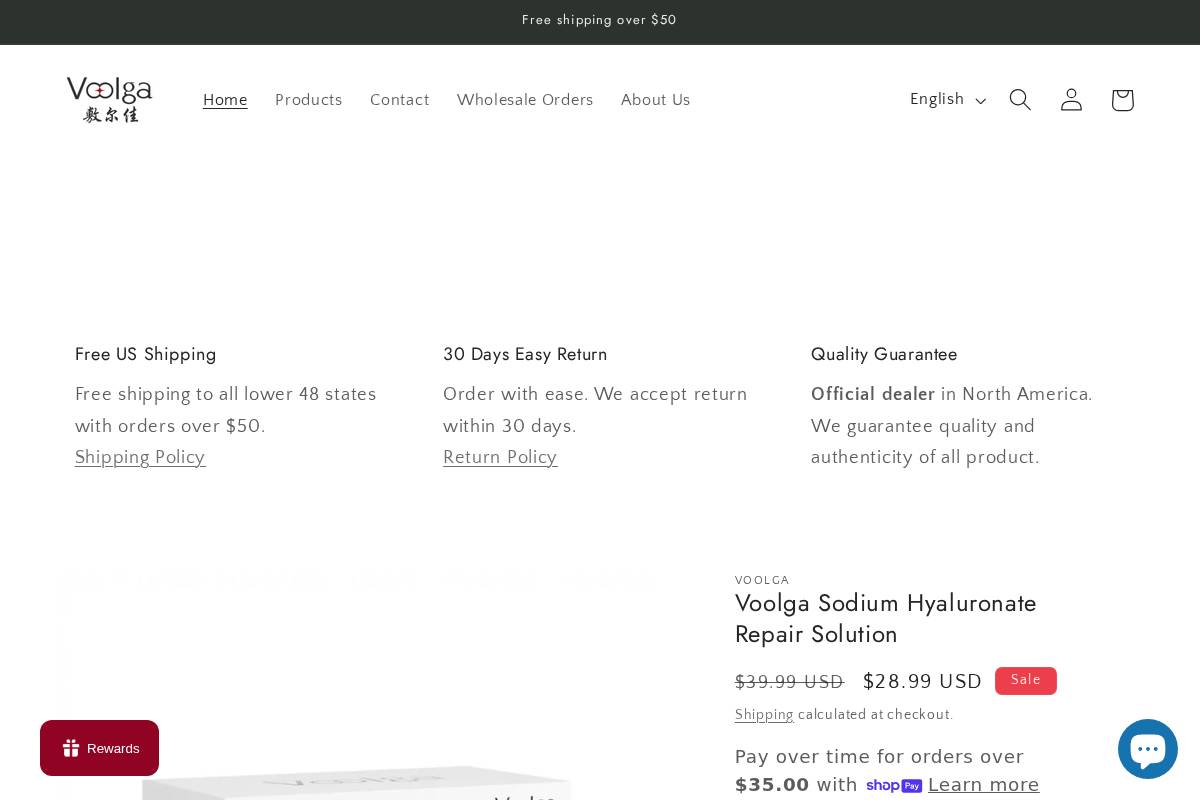Expand the Products menu
Image resolution: width=1200 pixels, height=800 pixels.
point(309,100)
